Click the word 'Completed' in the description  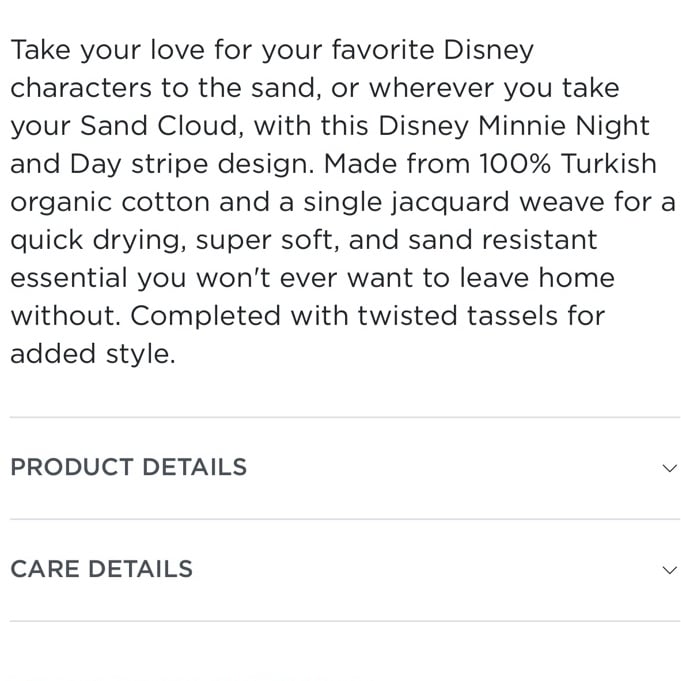pos(205,317)
